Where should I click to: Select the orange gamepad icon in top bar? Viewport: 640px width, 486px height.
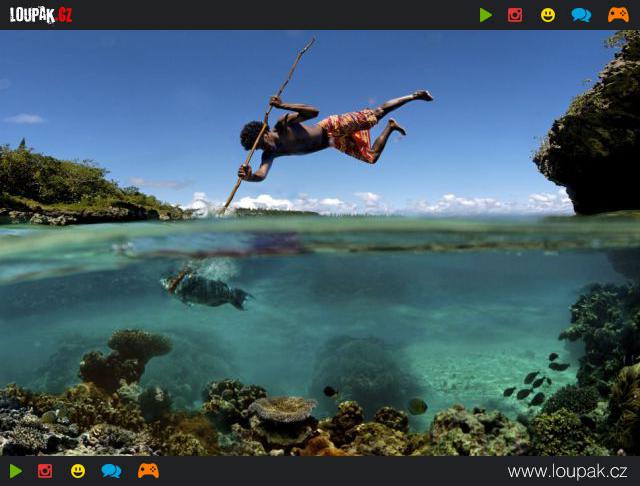[618, 15]
